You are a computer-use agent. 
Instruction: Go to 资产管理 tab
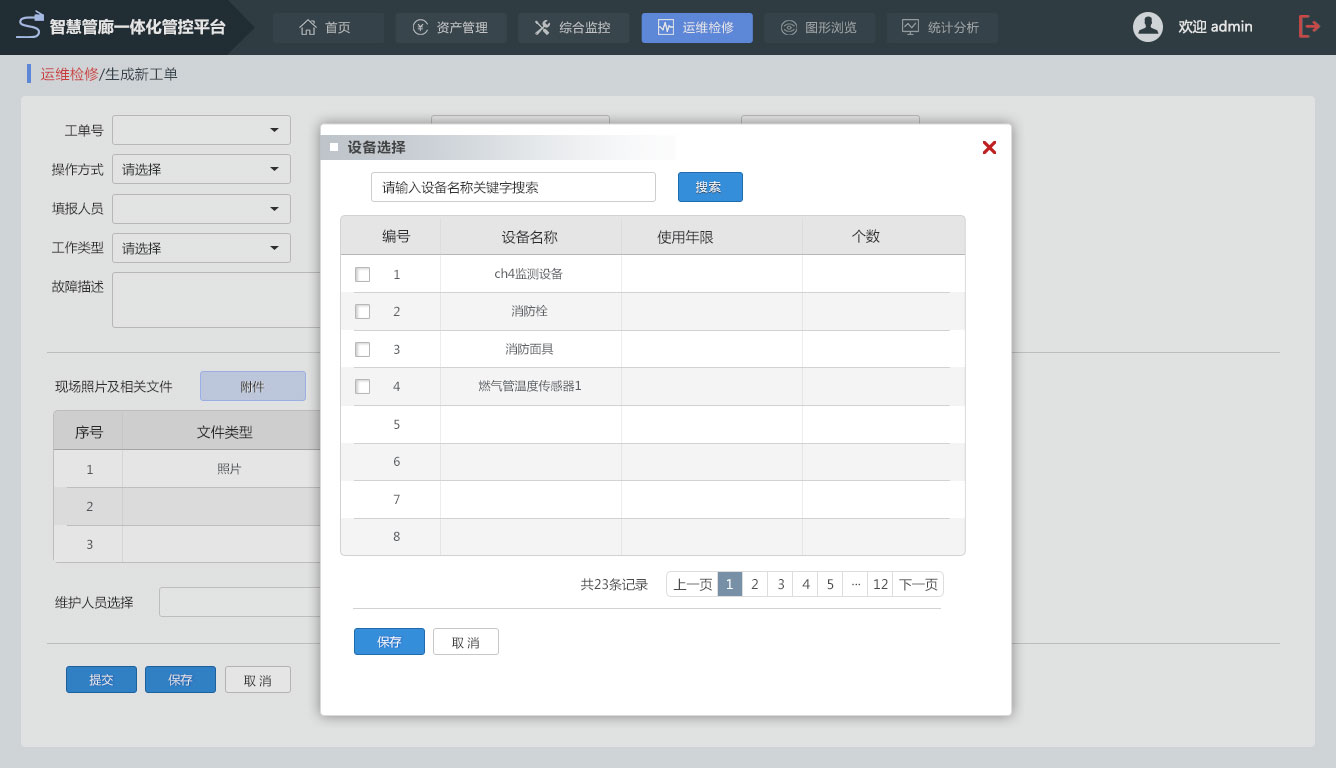(x=451, y=28)
